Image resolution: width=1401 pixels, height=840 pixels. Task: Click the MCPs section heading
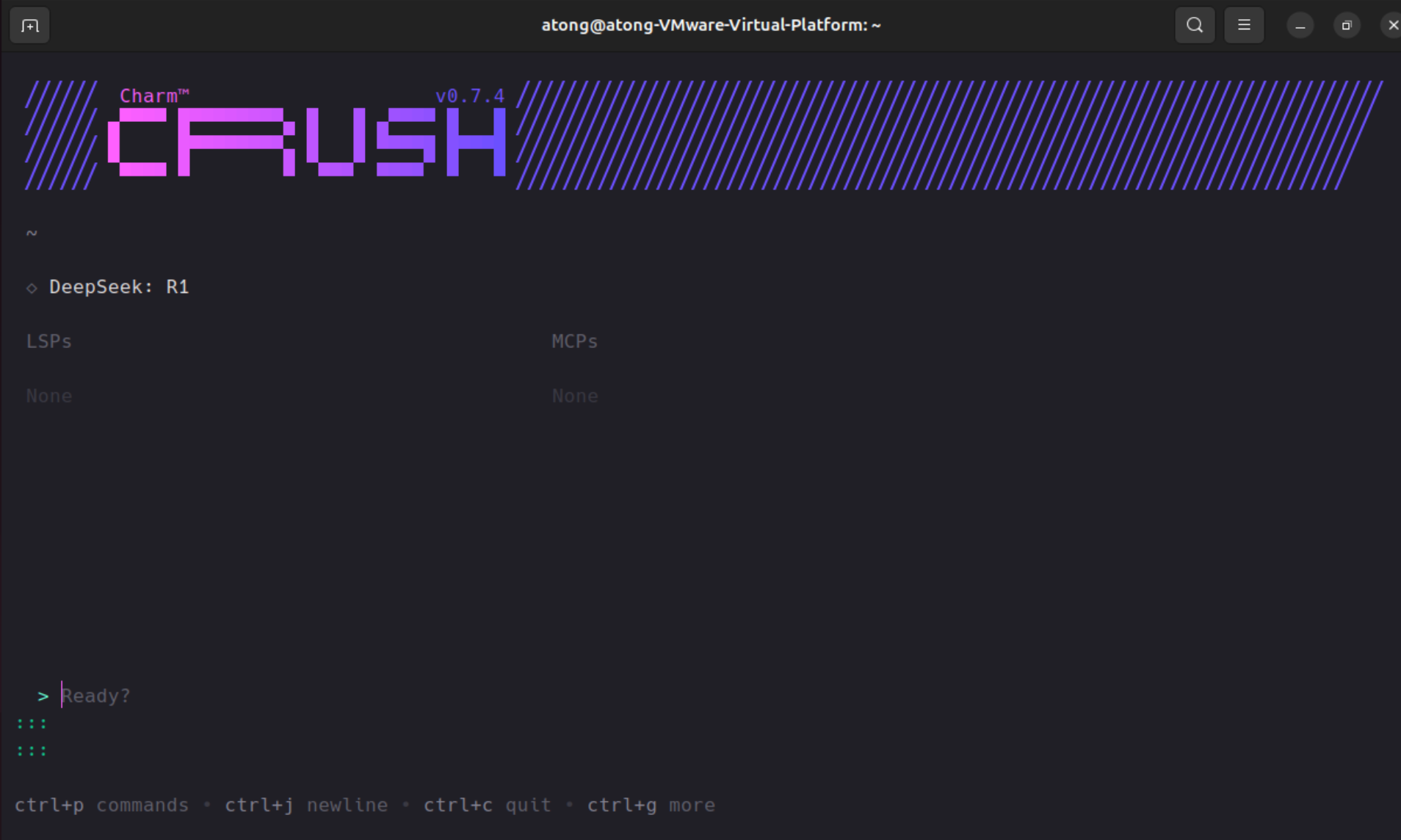(x=575, y=341)
